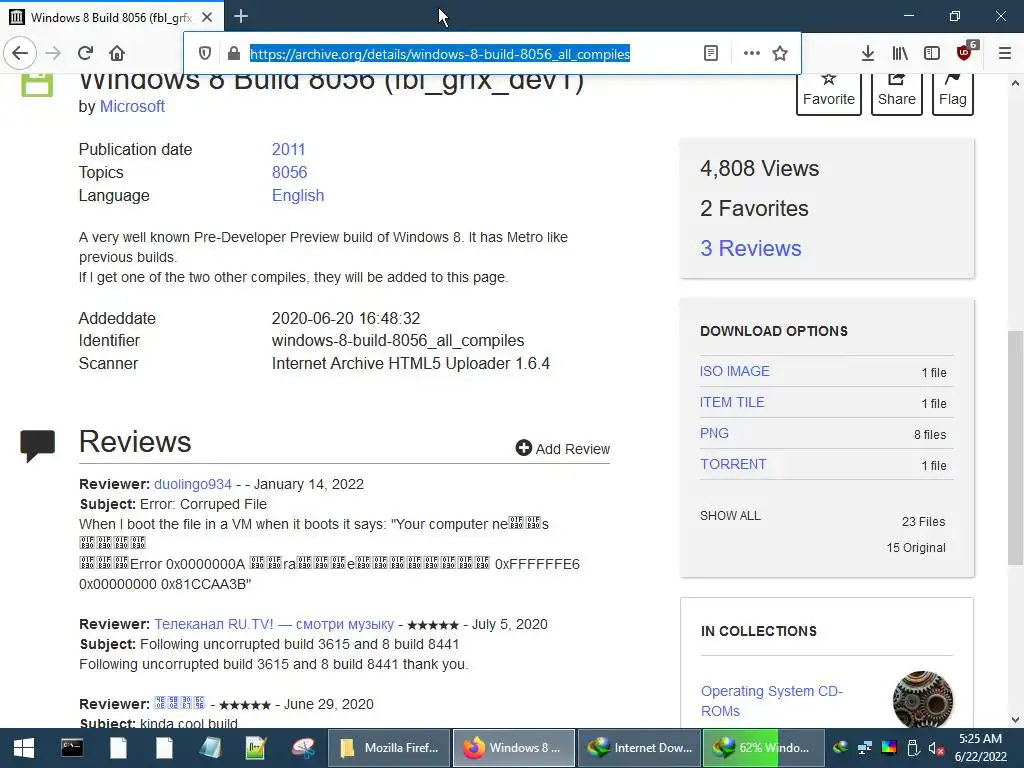The width and height of the screenshot is (1024, 768).
Task: Switch to Mozilla Firef... folder window
Action: point(389,748)
